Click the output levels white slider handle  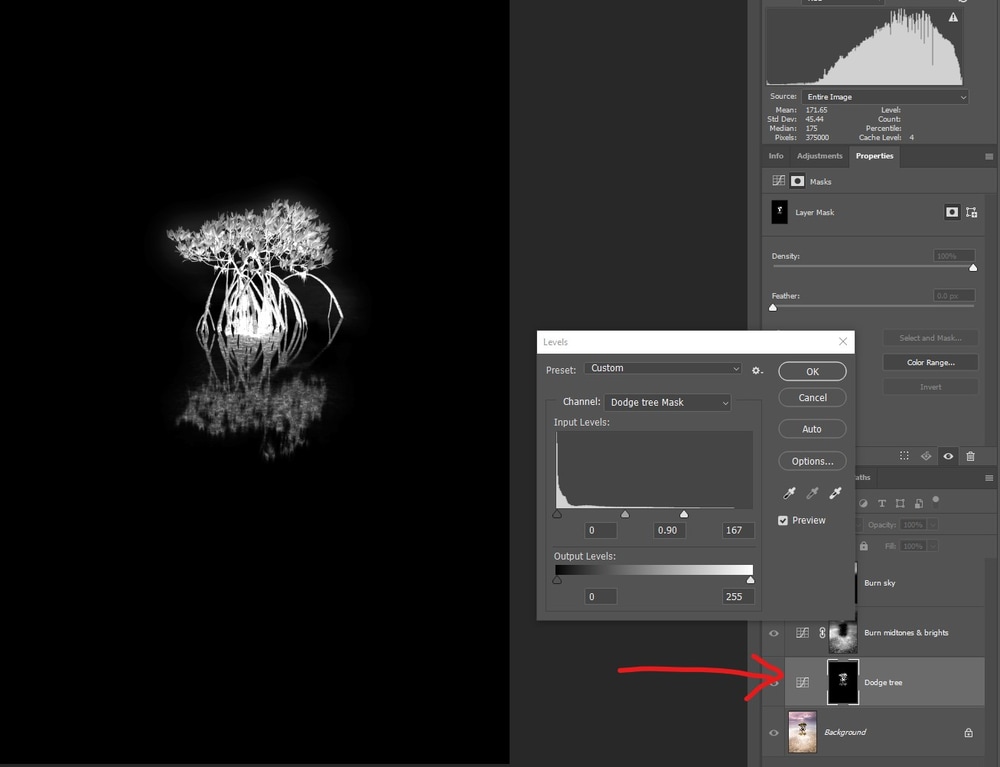point(751,580)
